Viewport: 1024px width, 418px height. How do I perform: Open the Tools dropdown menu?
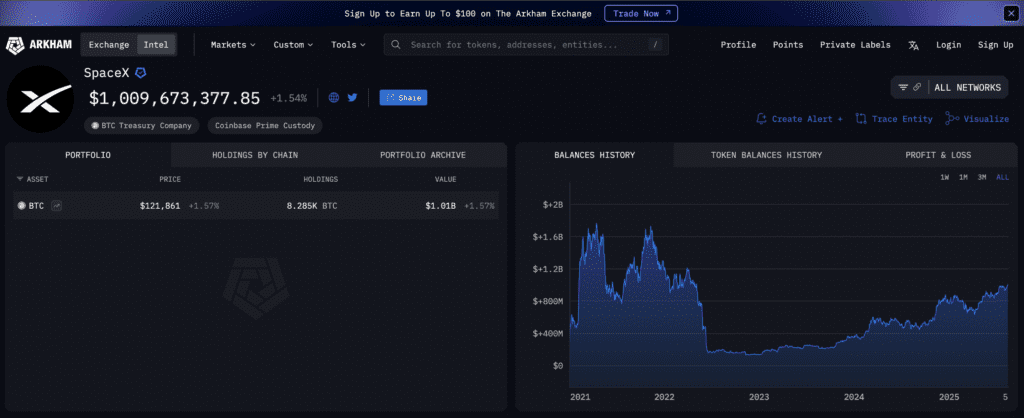[348, 45]
